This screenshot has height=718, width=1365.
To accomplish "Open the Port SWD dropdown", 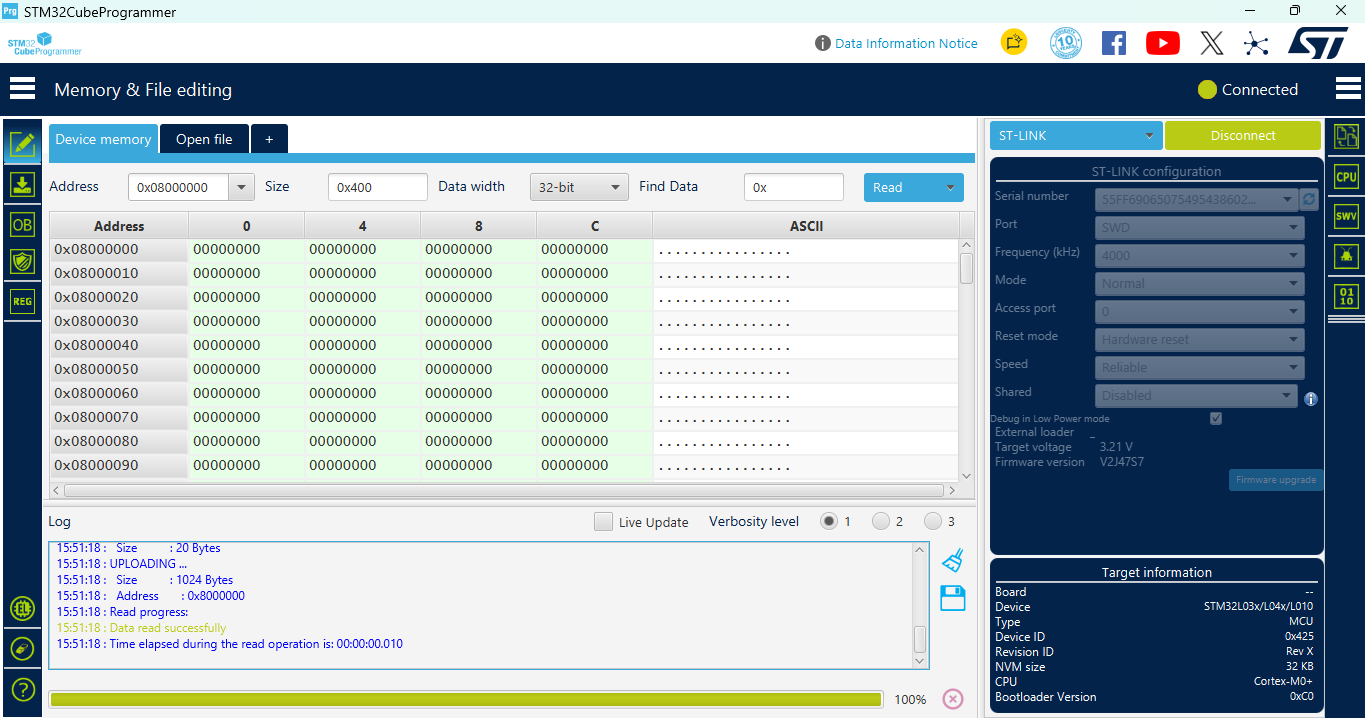I will point(1200,228).
